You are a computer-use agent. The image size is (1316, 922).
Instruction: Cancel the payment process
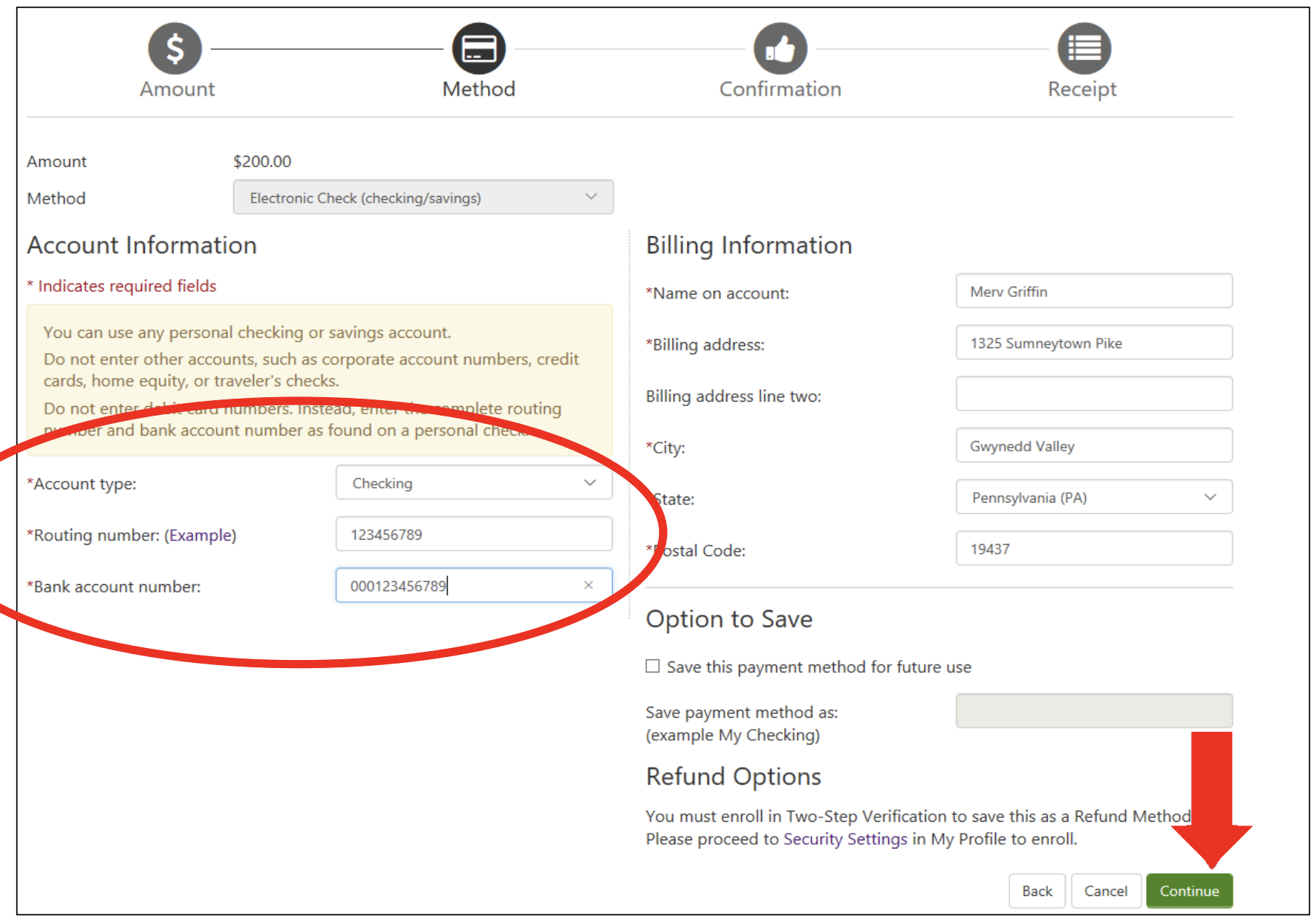point(1106,891)
